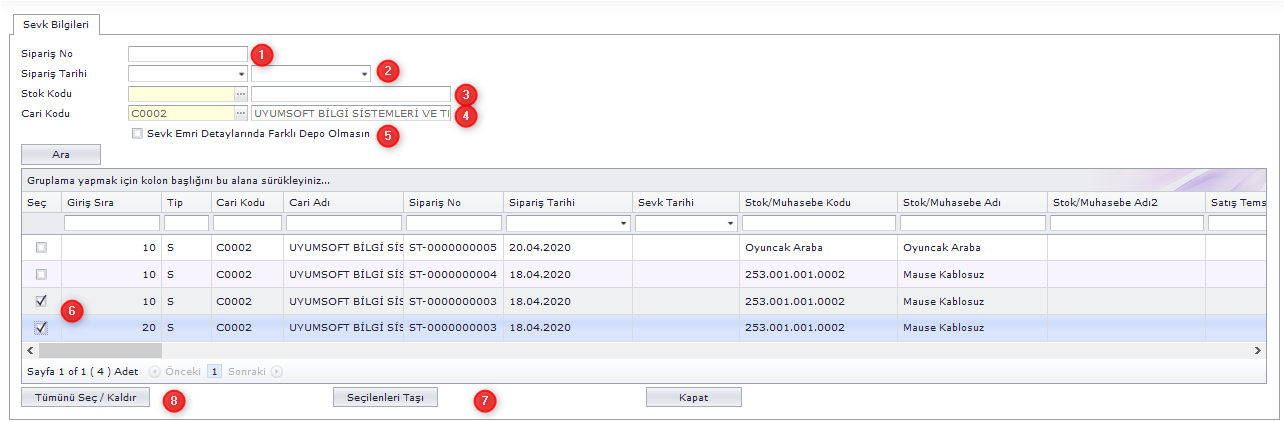The height and width of the screenshot is (422, 1284).
Task: Click the horizontal scrollbar left arrow
Action: click(30, 351)
